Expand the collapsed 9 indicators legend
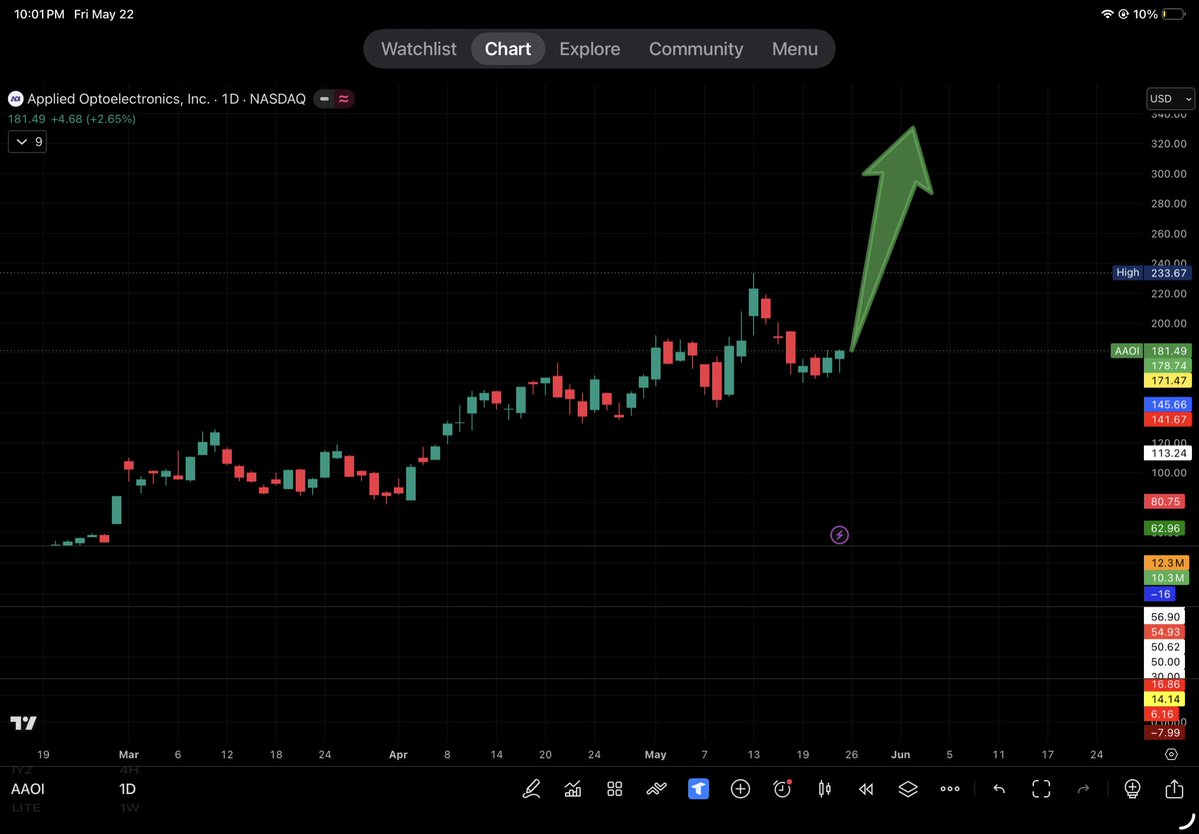The width and height of the screenshot is (1199, 834). 28,141
